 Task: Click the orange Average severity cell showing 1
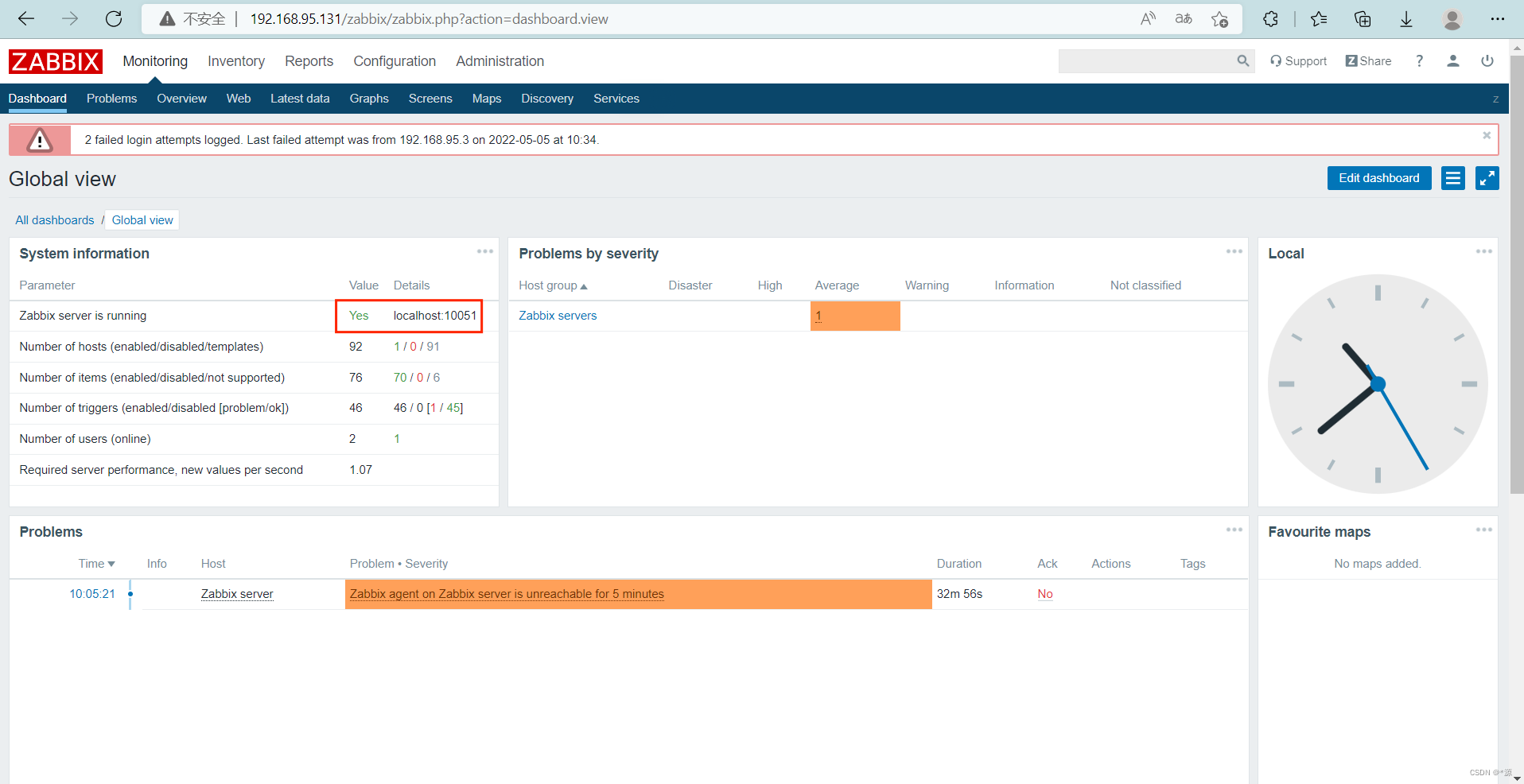coord(855,316)
